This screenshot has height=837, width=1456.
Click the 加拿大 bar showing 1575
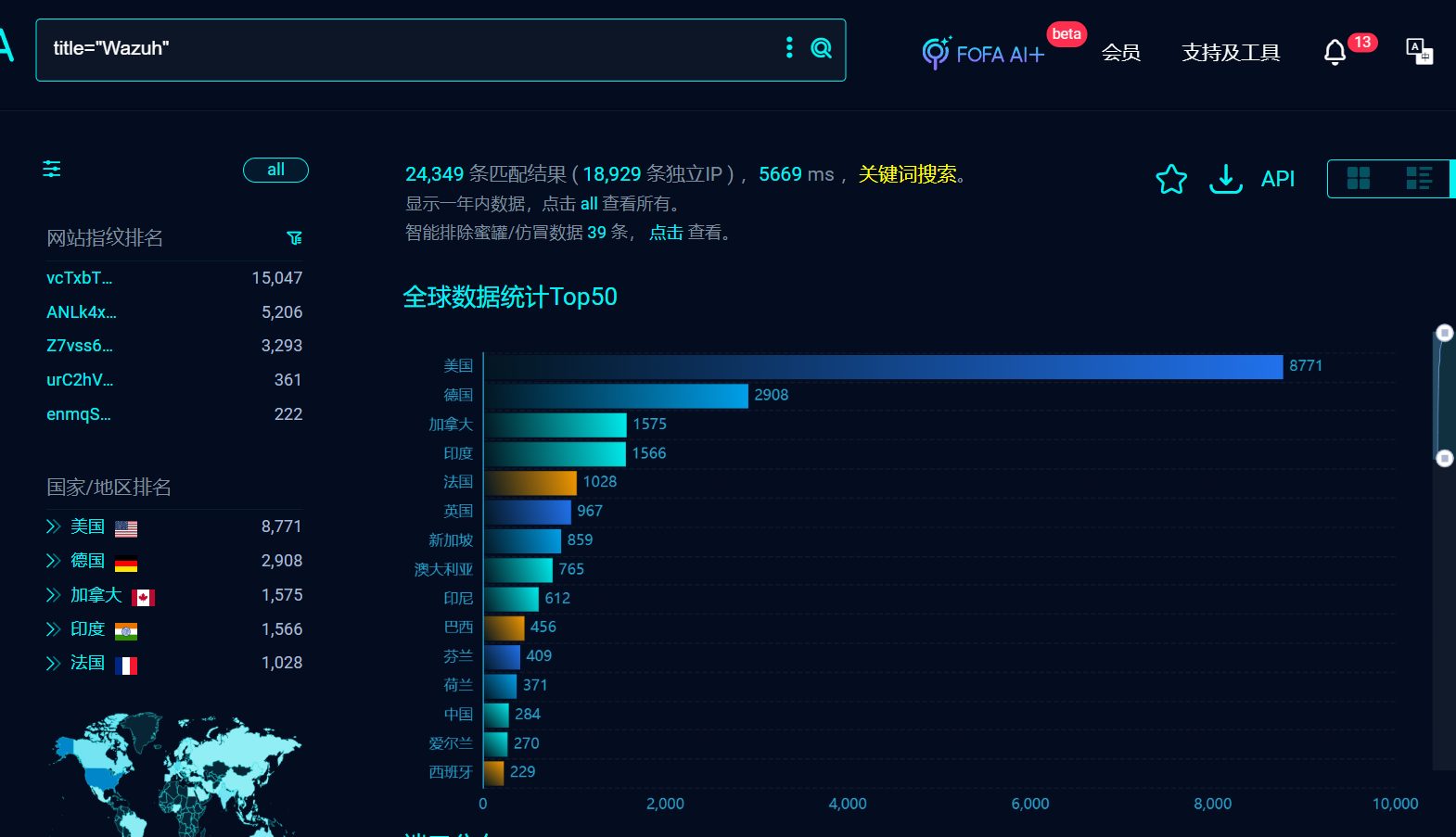pos(556,425)
